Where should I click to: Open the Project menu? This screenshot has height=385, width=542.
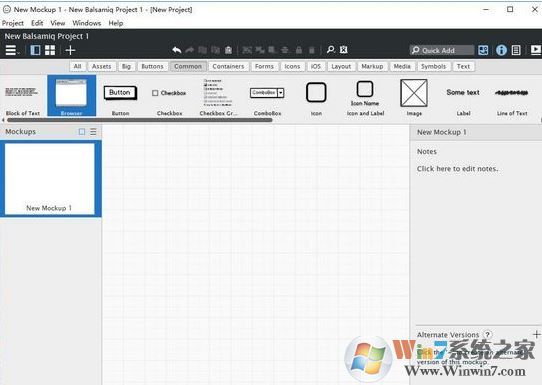[x=13, y=23]
